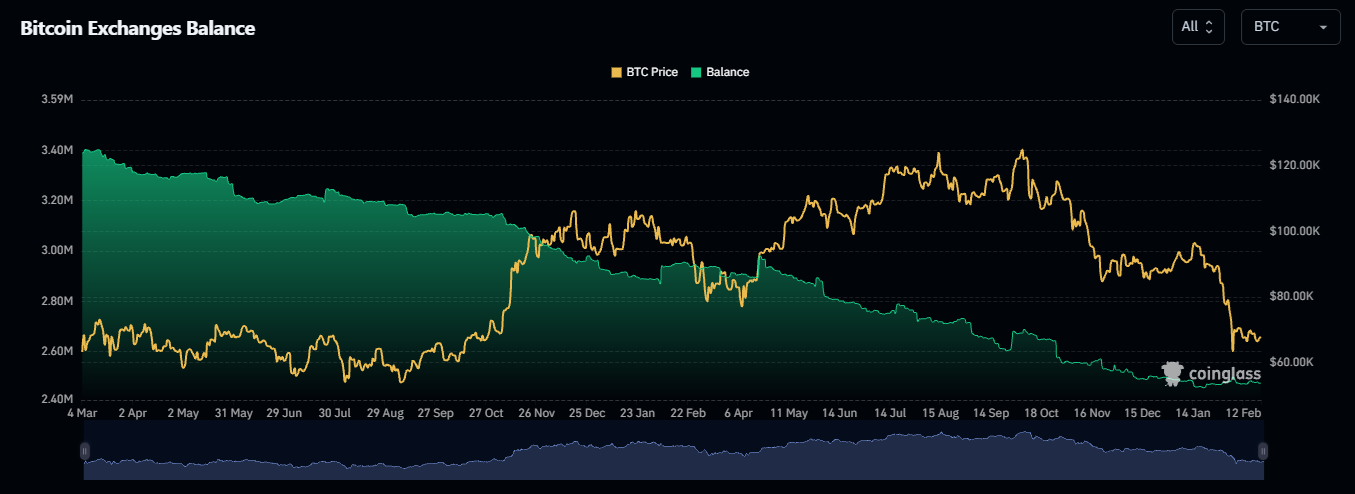Click the left handle of range slider
1355x494 pixels.
tap(85, 451)
